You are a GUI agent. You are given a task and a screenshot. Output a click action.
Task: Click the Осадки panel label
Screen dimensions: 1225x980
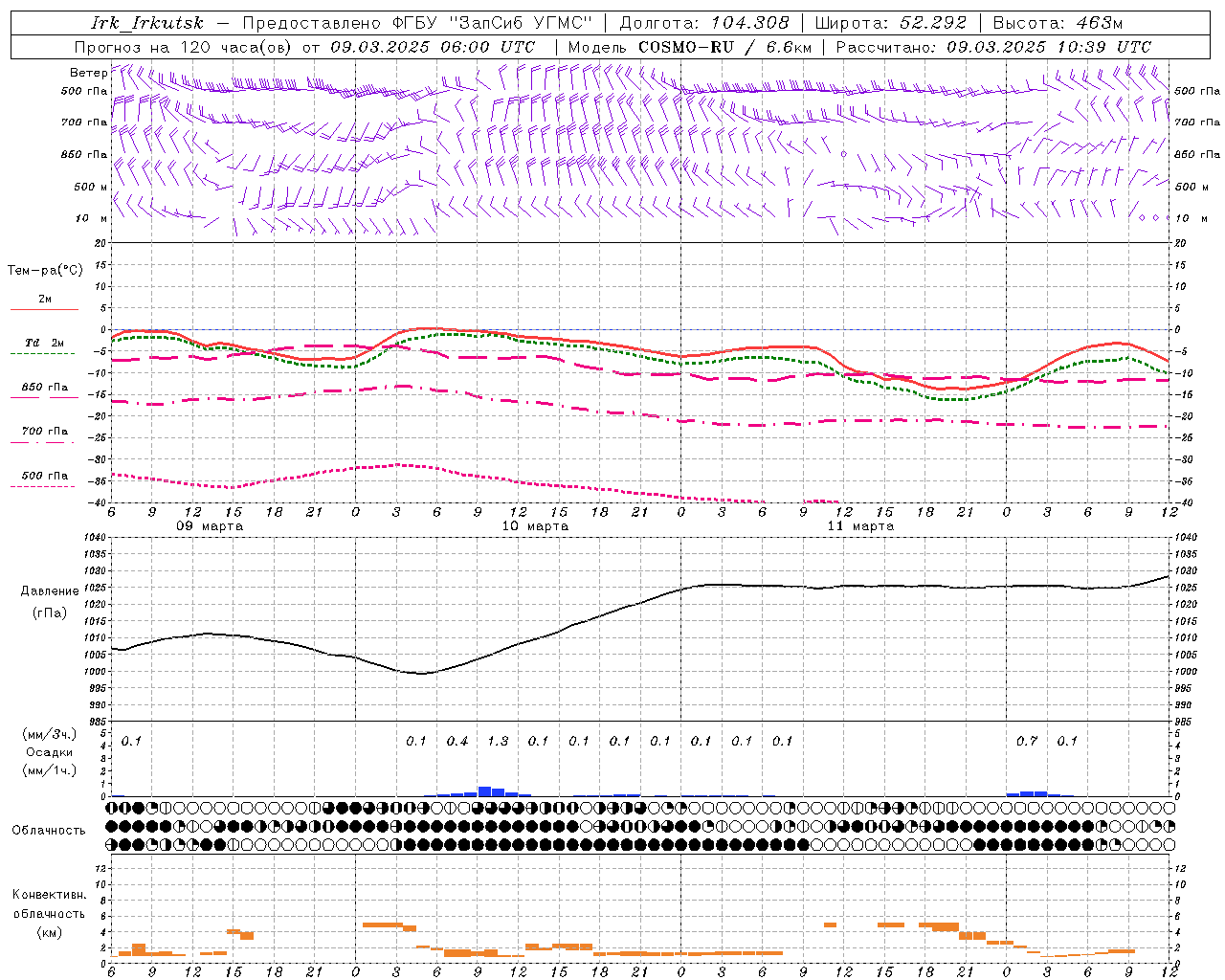tap(50, 752)
